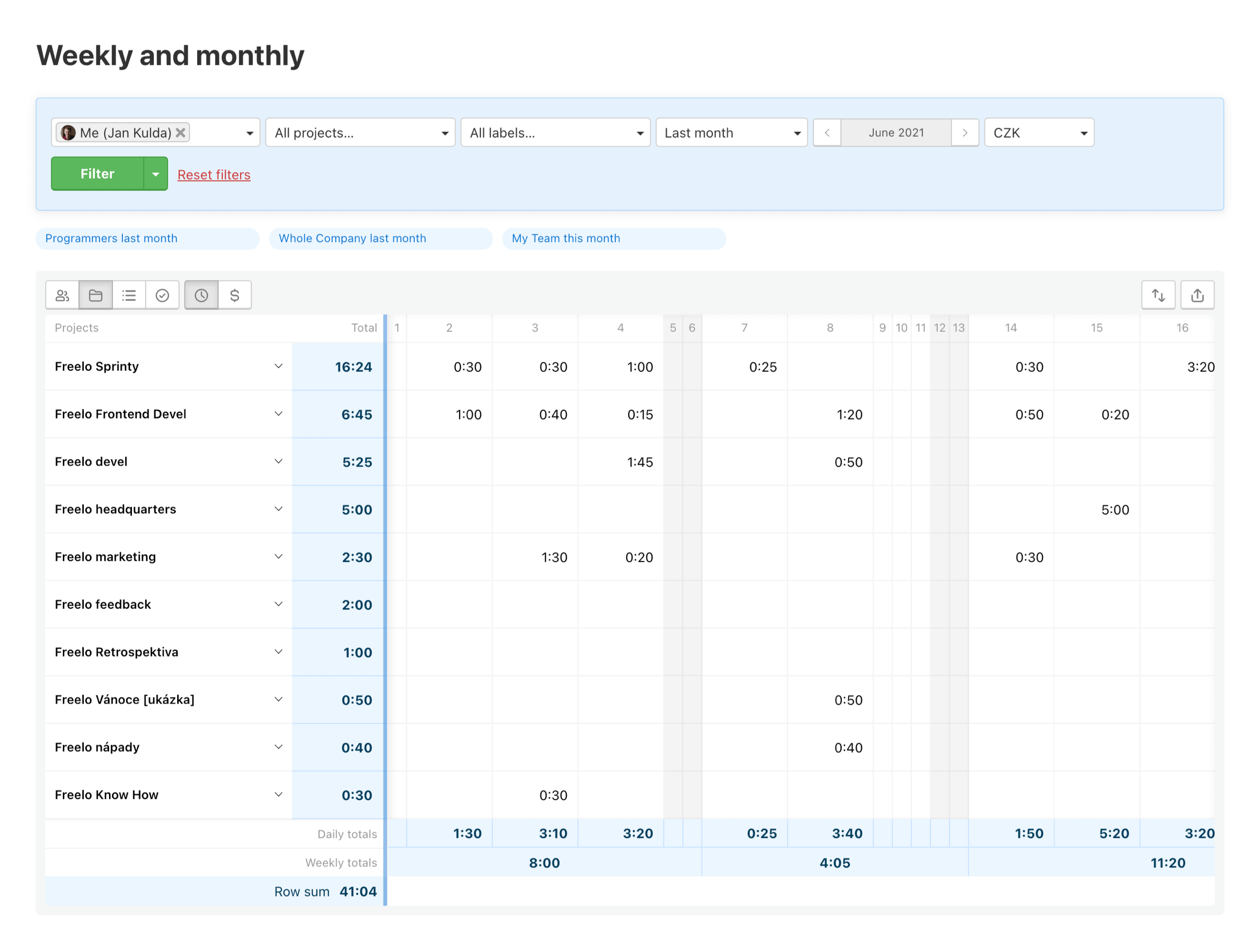1260x952 pixels.
Task: Expand the Freelo feedback row
Action: pos(278,604)
